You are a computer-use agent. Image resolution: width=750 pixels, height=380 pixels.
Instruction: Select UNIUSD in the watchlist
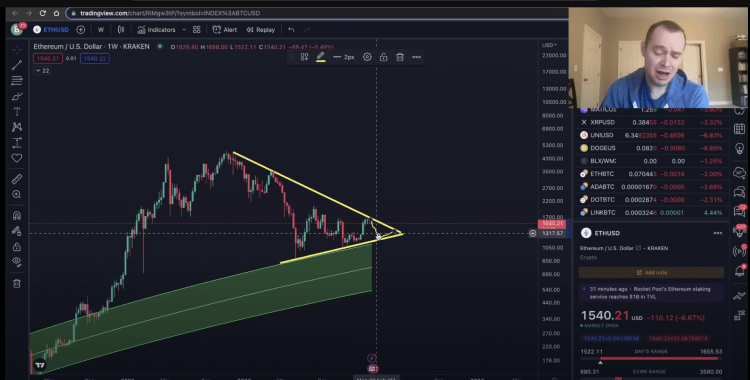(651, 135)
